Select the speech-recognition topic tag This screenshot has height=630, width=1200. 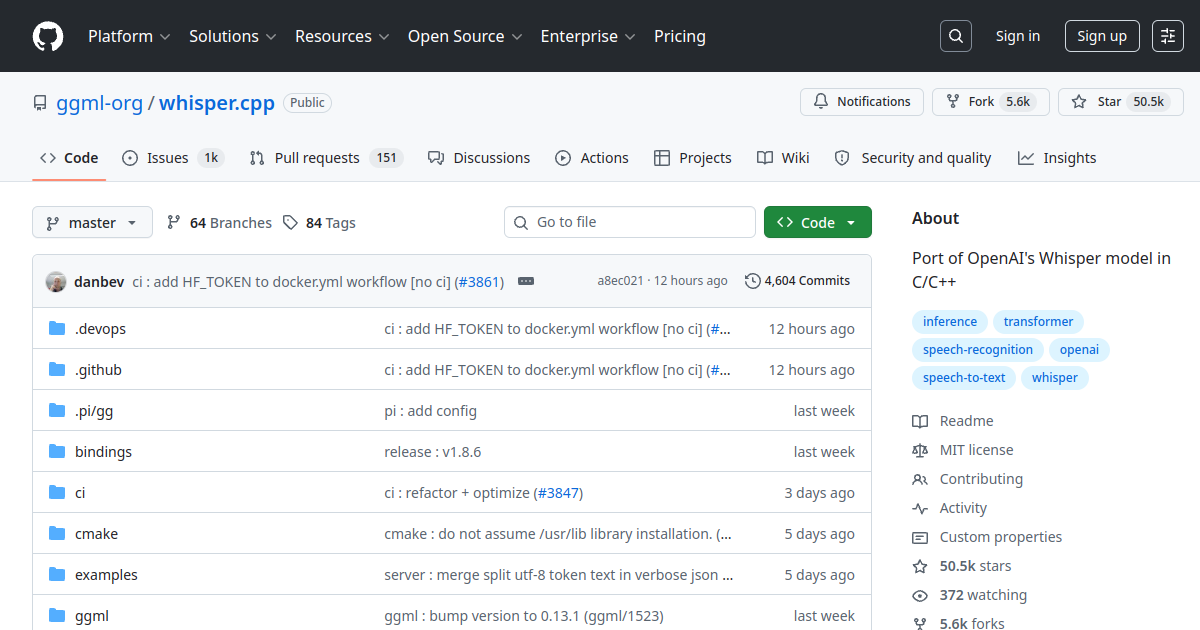[978, 350]
